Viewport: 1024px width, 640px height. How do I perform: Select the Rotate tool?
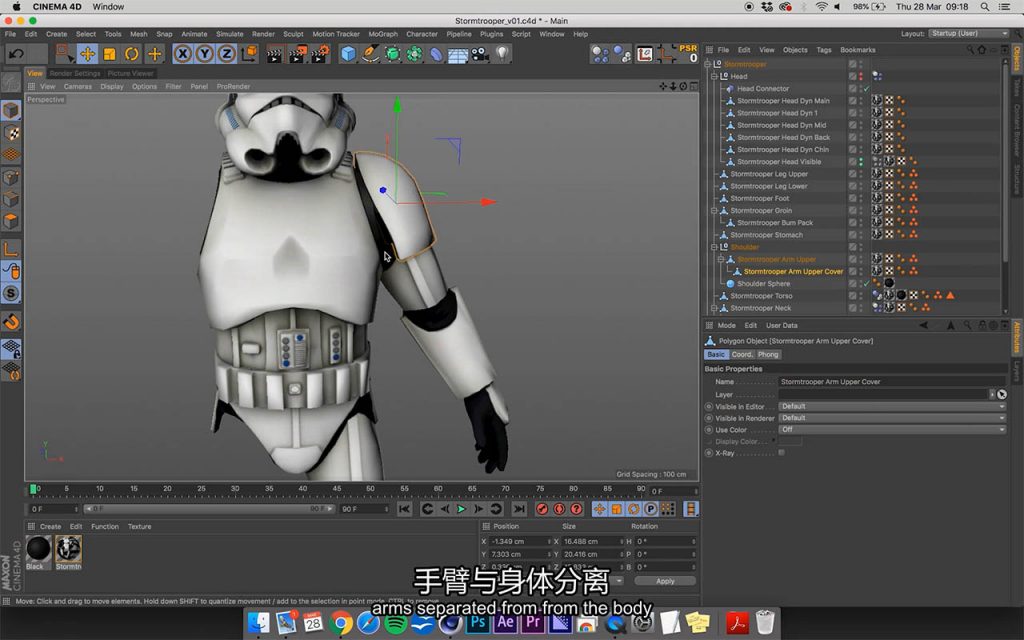coord(132,54)
